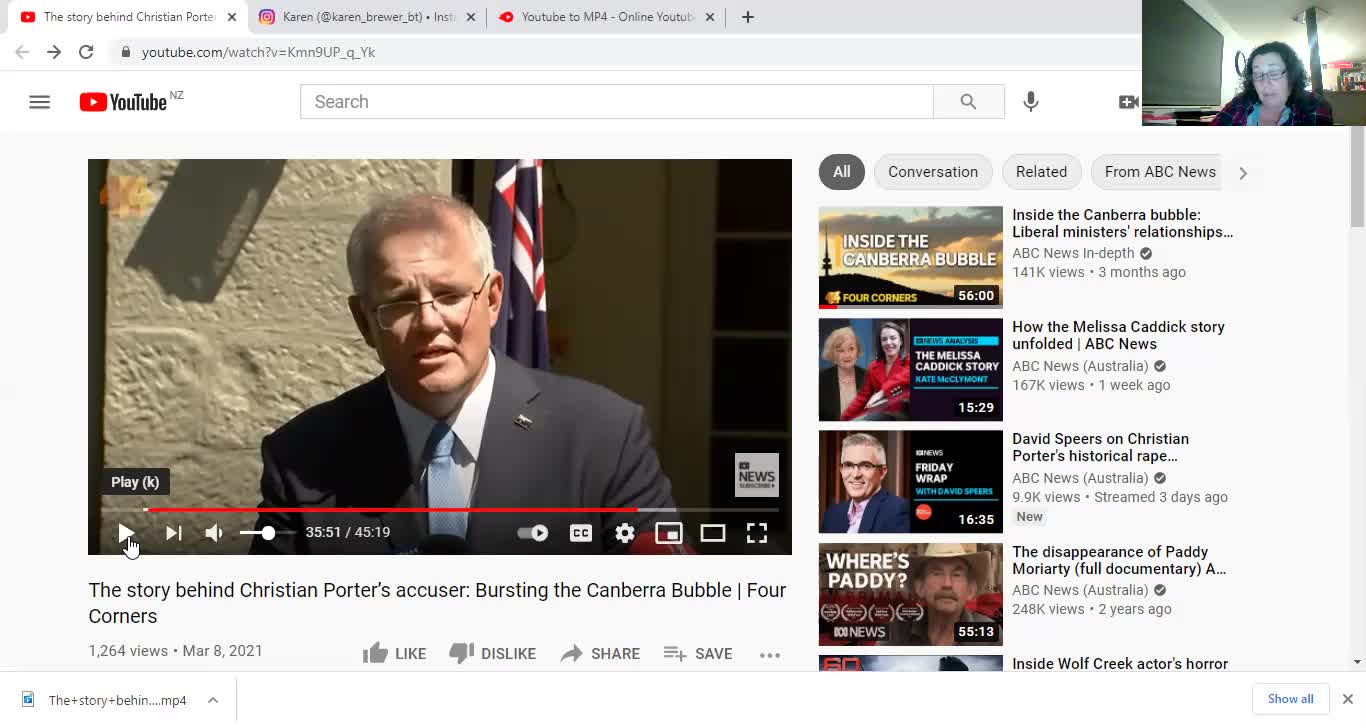Mute the video volume
The image size is (1366, 728).
click(x=214, y=533)
